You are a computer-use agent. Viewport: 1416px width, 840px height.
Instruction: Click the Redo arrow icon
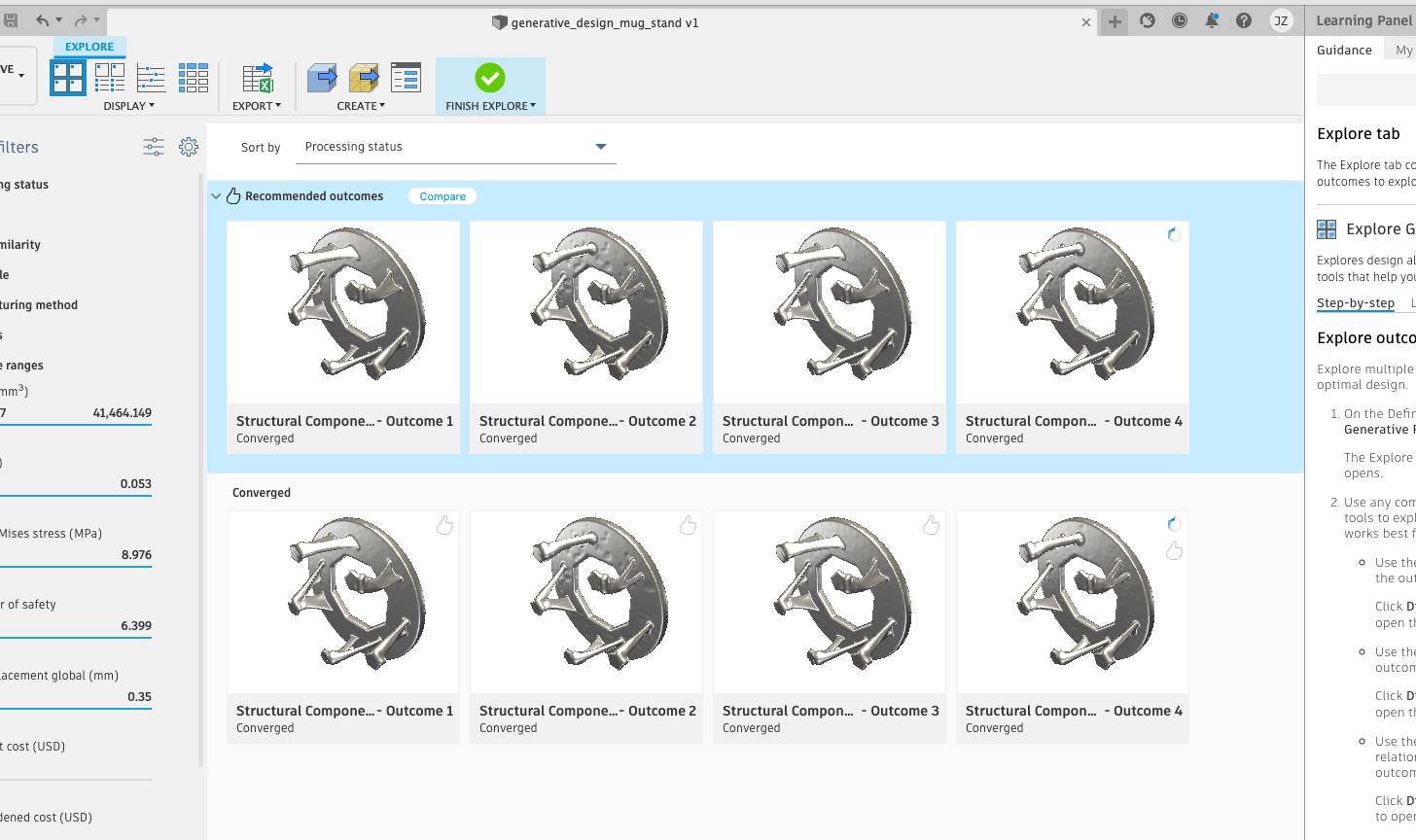click(81, 20)
